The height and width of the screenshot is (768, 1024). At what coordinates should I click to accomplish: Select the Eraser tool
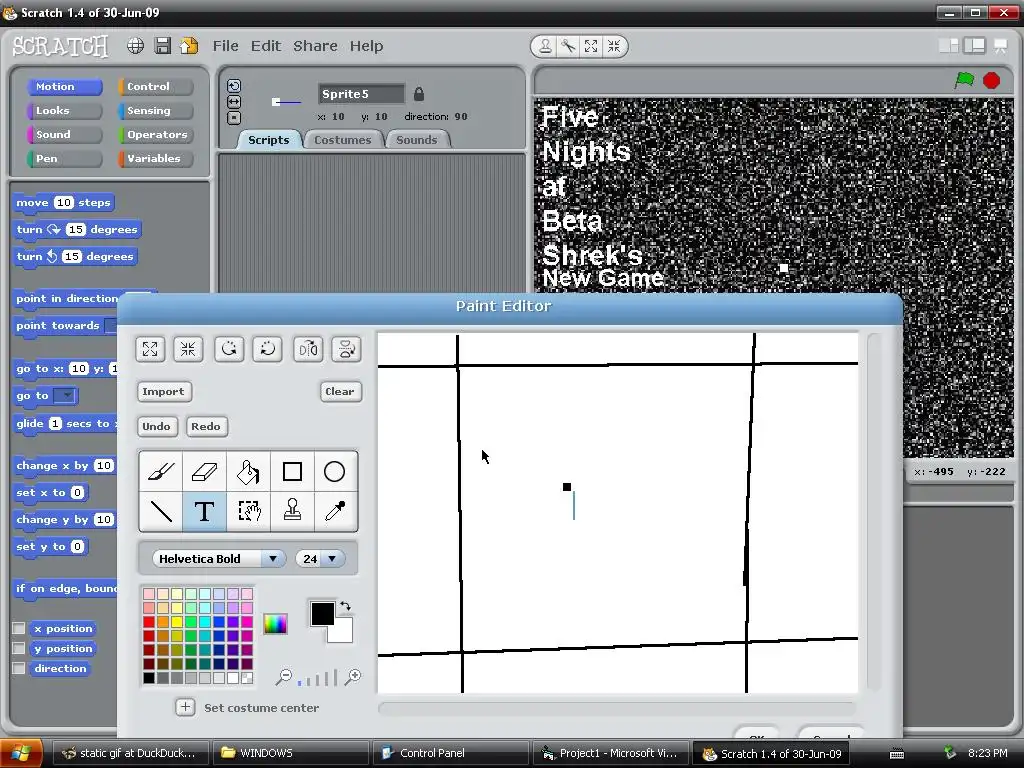204,472
